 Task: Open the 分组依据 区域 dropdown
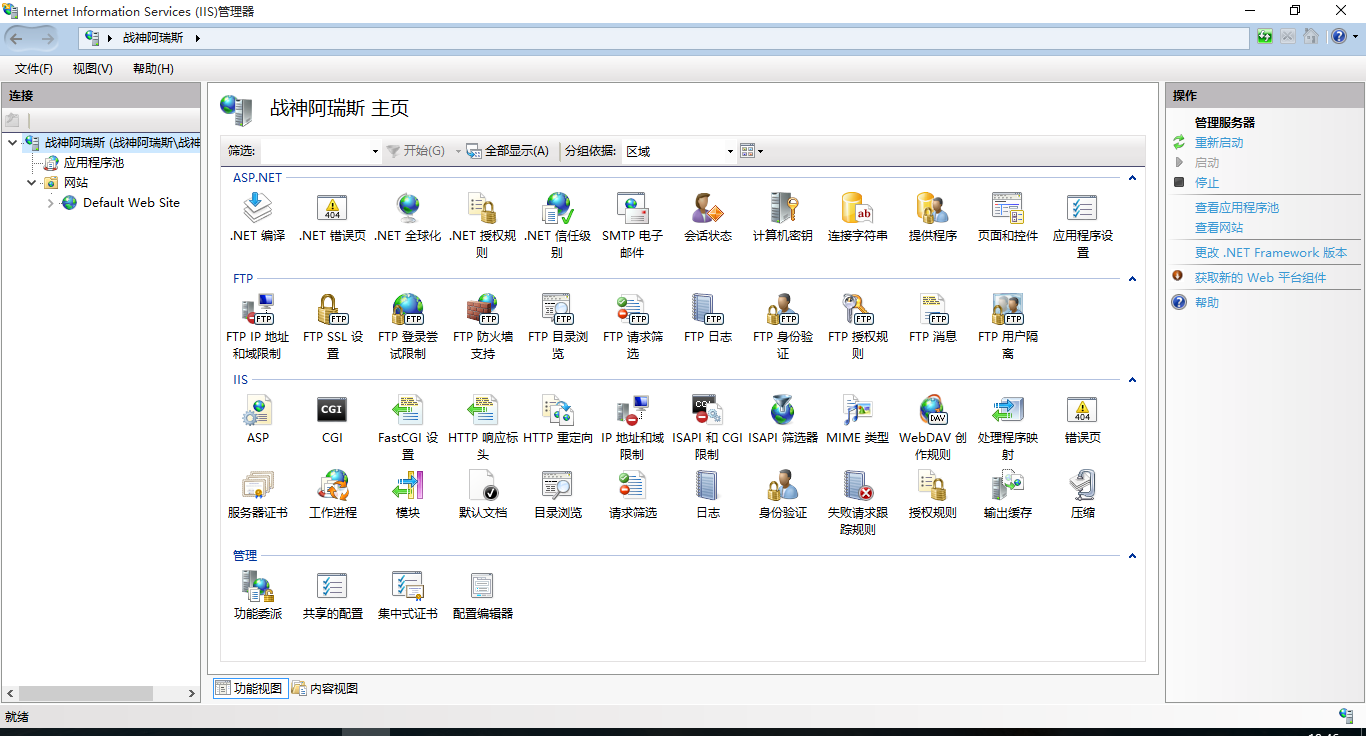pos(679,151)
